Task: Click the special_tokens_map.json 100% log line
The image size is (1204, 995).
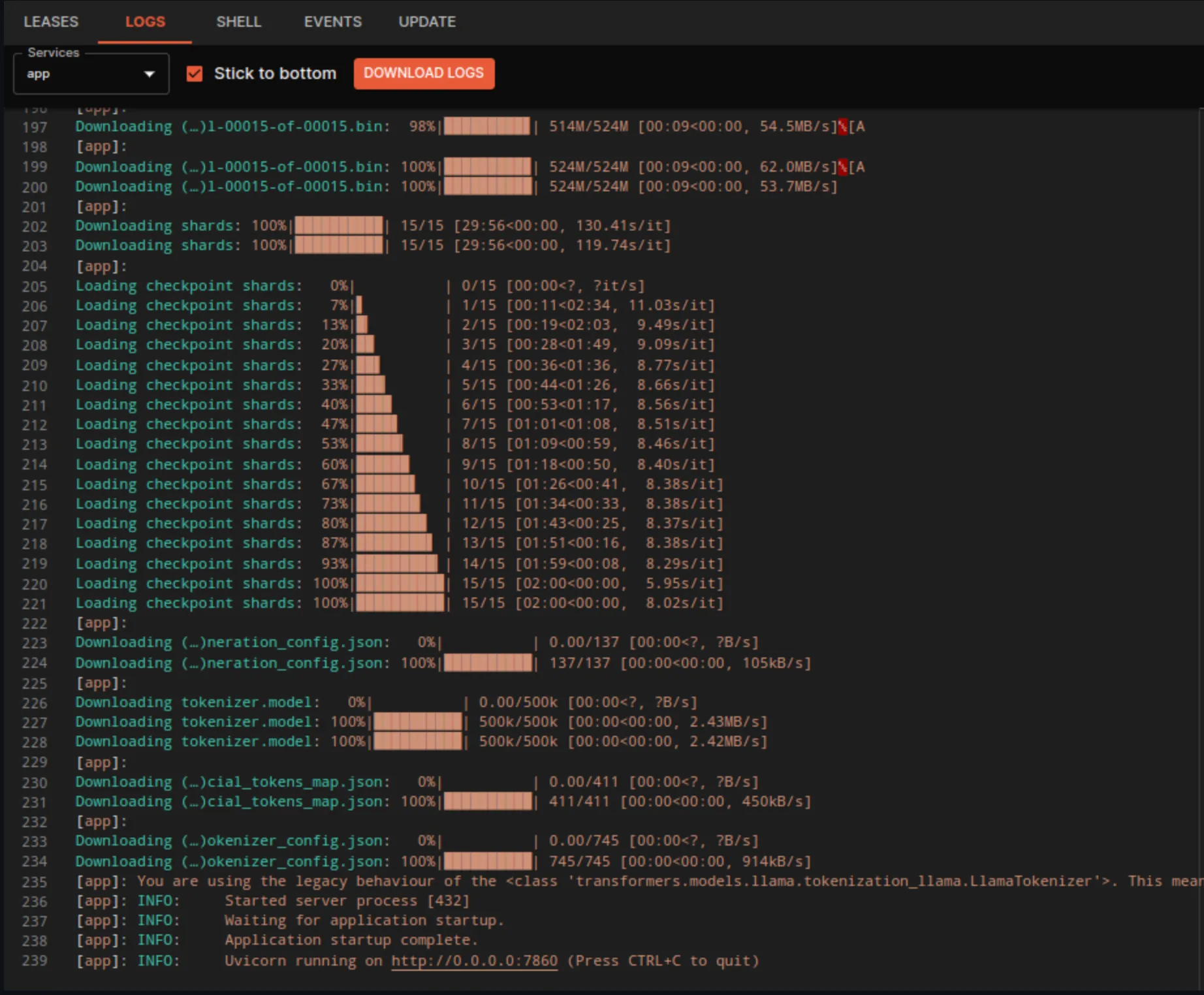Action: 443,802
